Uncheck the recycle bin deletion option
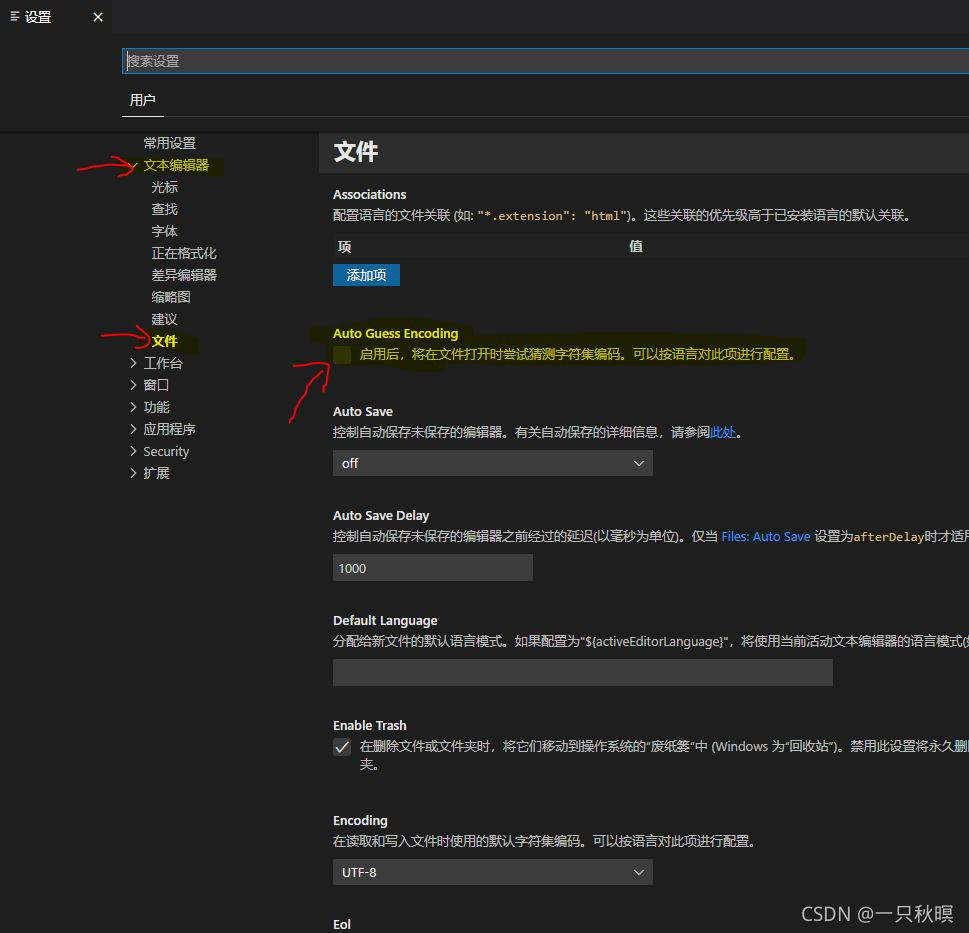 pyautogui.click(x=342, y=746)
